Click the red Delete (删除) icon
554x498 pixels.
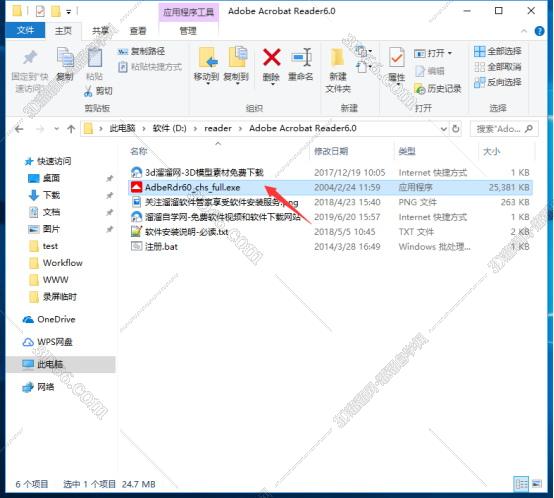271,57
